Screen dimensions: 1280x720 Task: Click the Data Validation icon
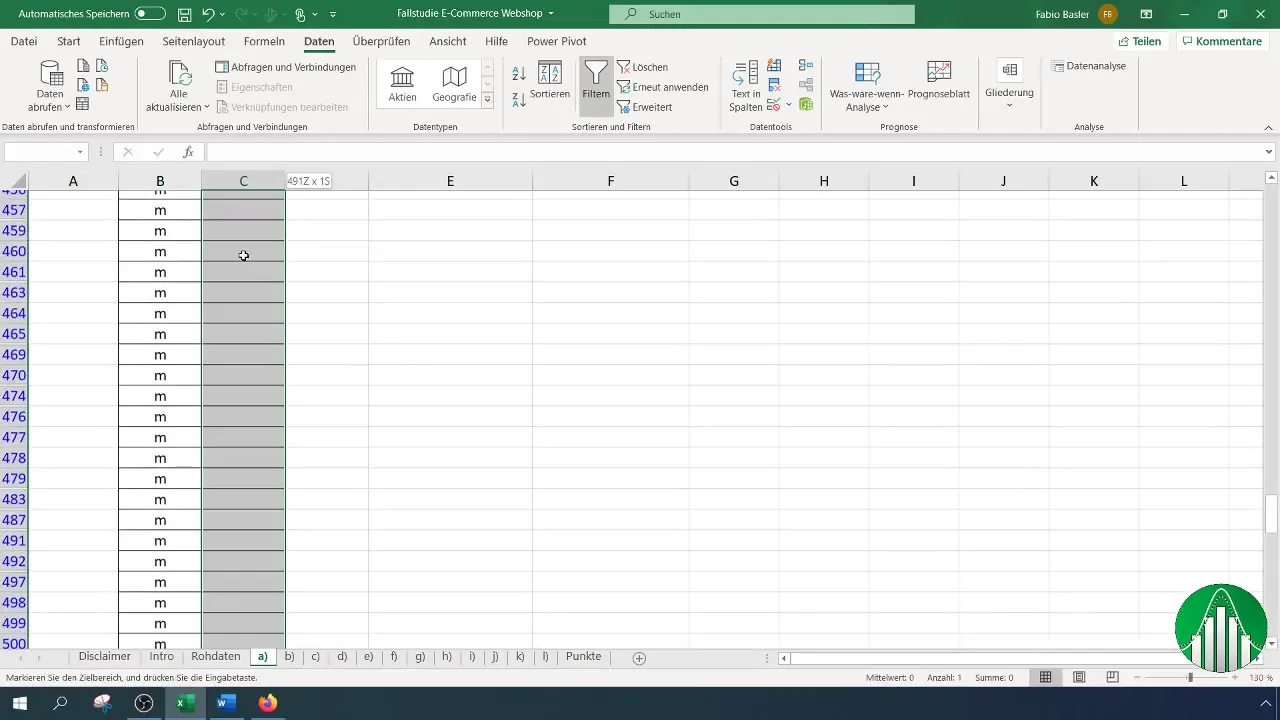tap(773, 104)
